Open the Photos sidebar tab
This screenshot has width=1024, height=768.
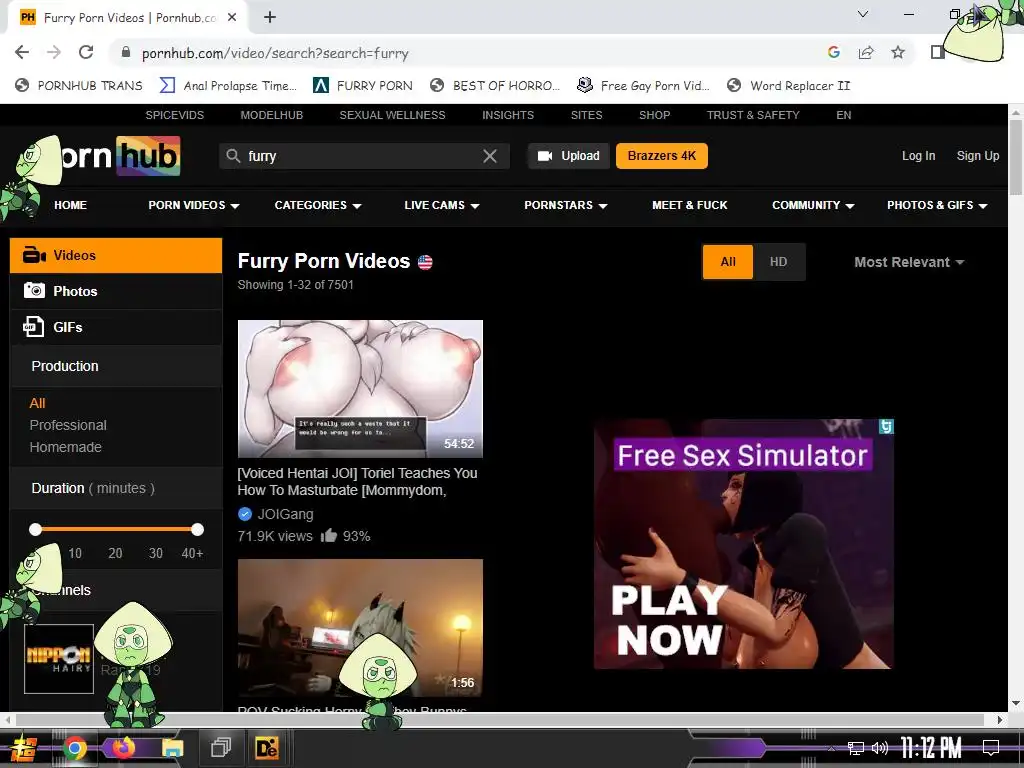click(116, 291)
